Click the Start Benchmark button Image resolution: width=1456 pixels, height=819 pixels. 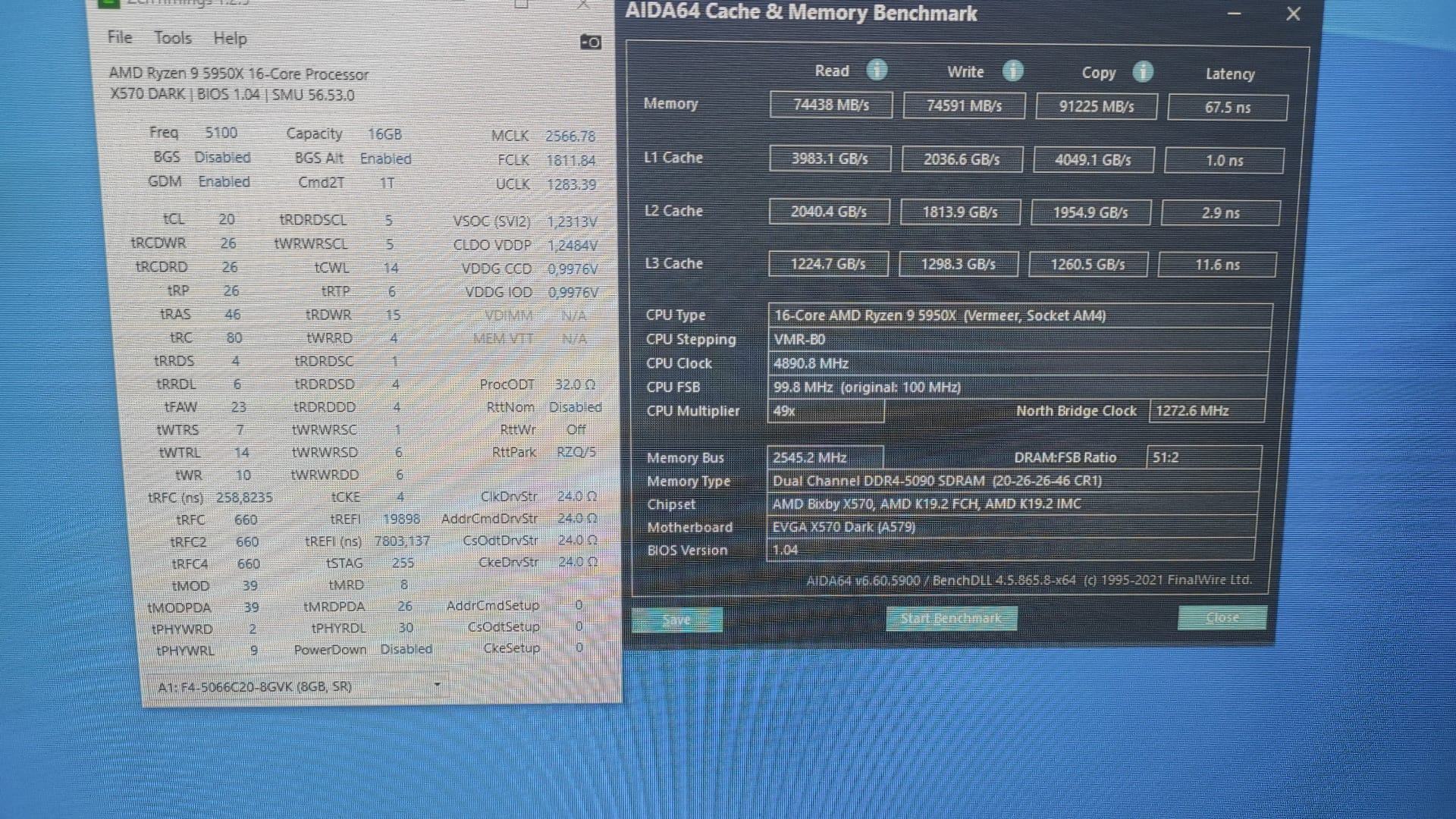[x=951, y=618]
